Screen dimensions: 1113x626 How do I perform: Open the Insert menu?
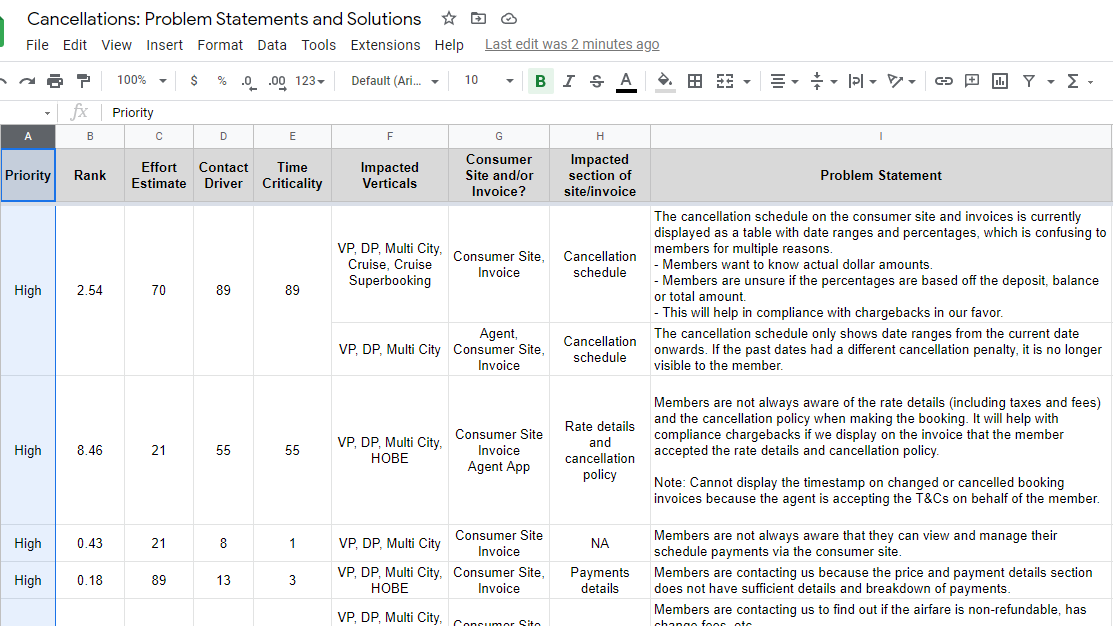pyautogui.click(x=165, y=45)
